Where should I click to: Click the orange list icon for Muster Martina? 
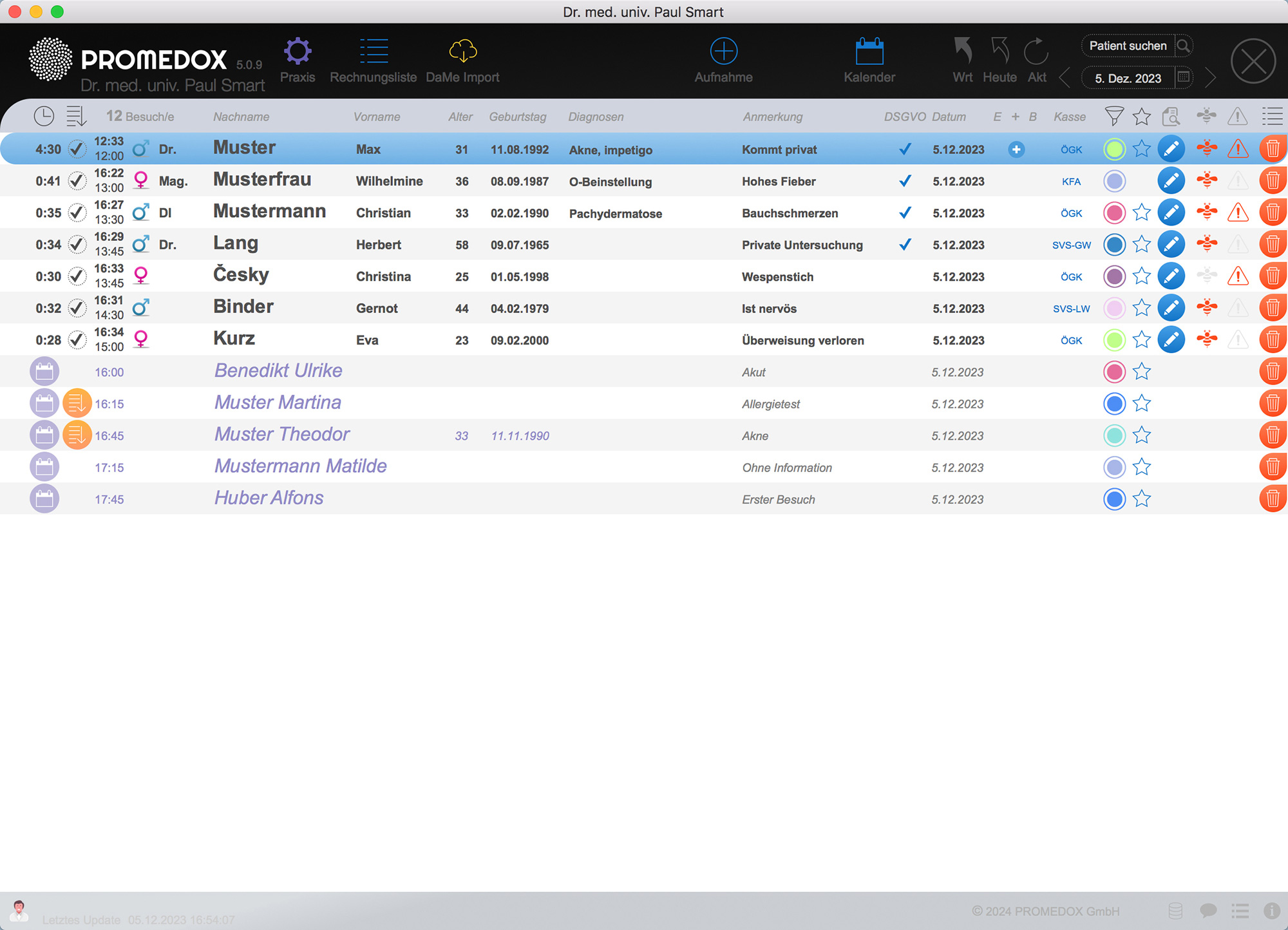coord(77,403)
